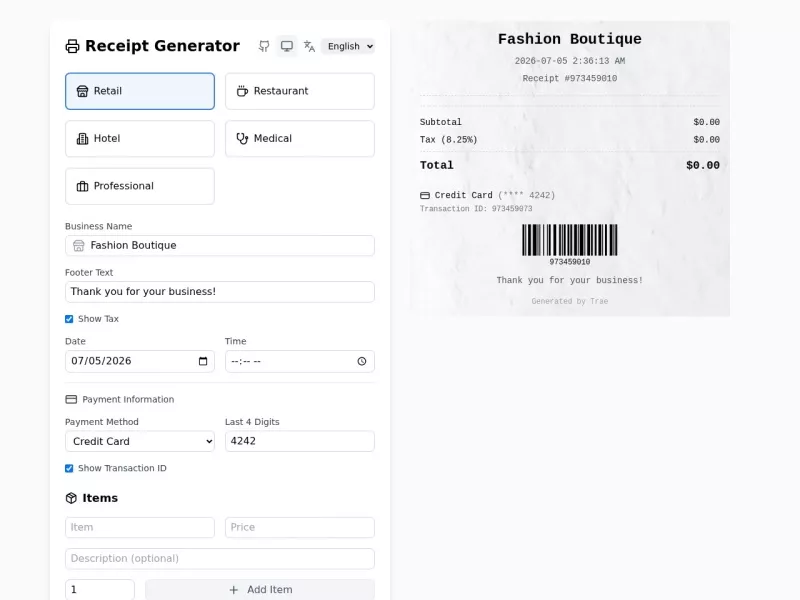Open the Payment Method dropdown
Screen dimensions: 800x600
coord(140,441)
